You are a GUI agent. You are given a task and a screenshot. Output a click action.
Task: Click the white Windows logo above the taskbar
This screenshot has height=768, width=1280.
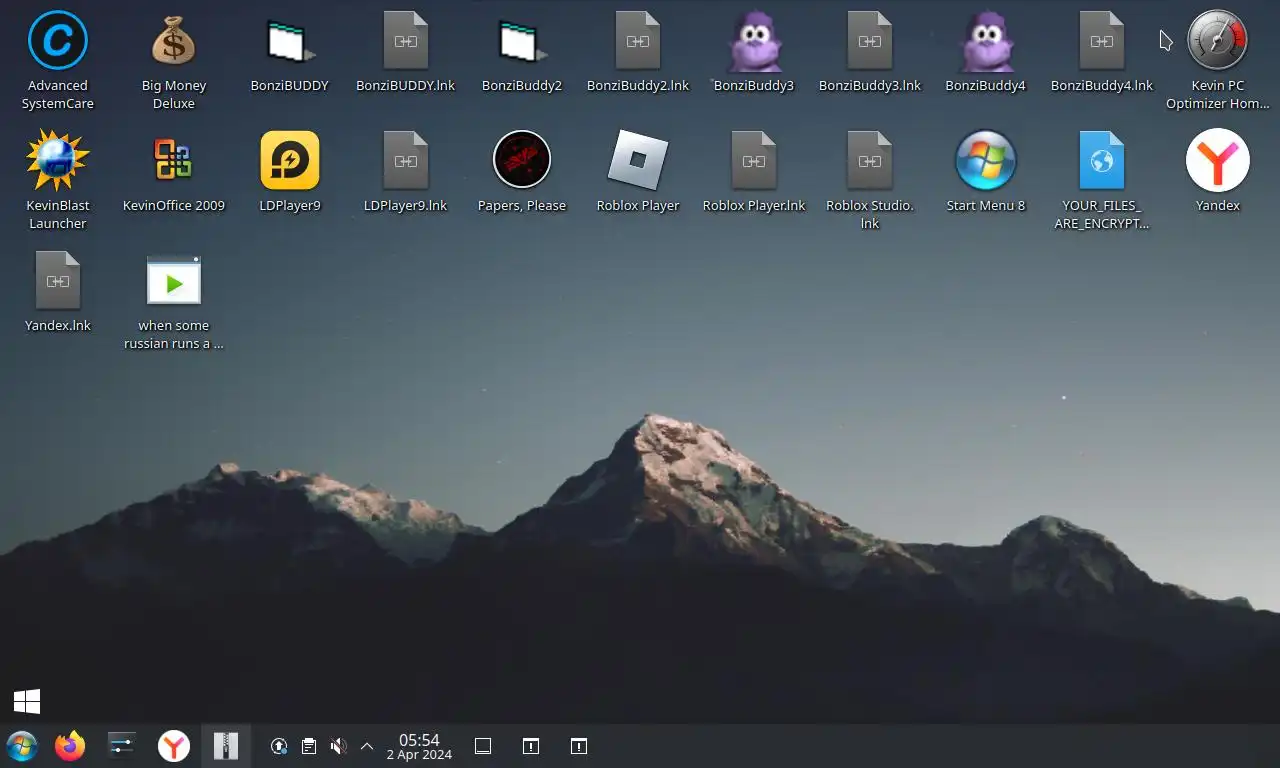tap(27, 701)
